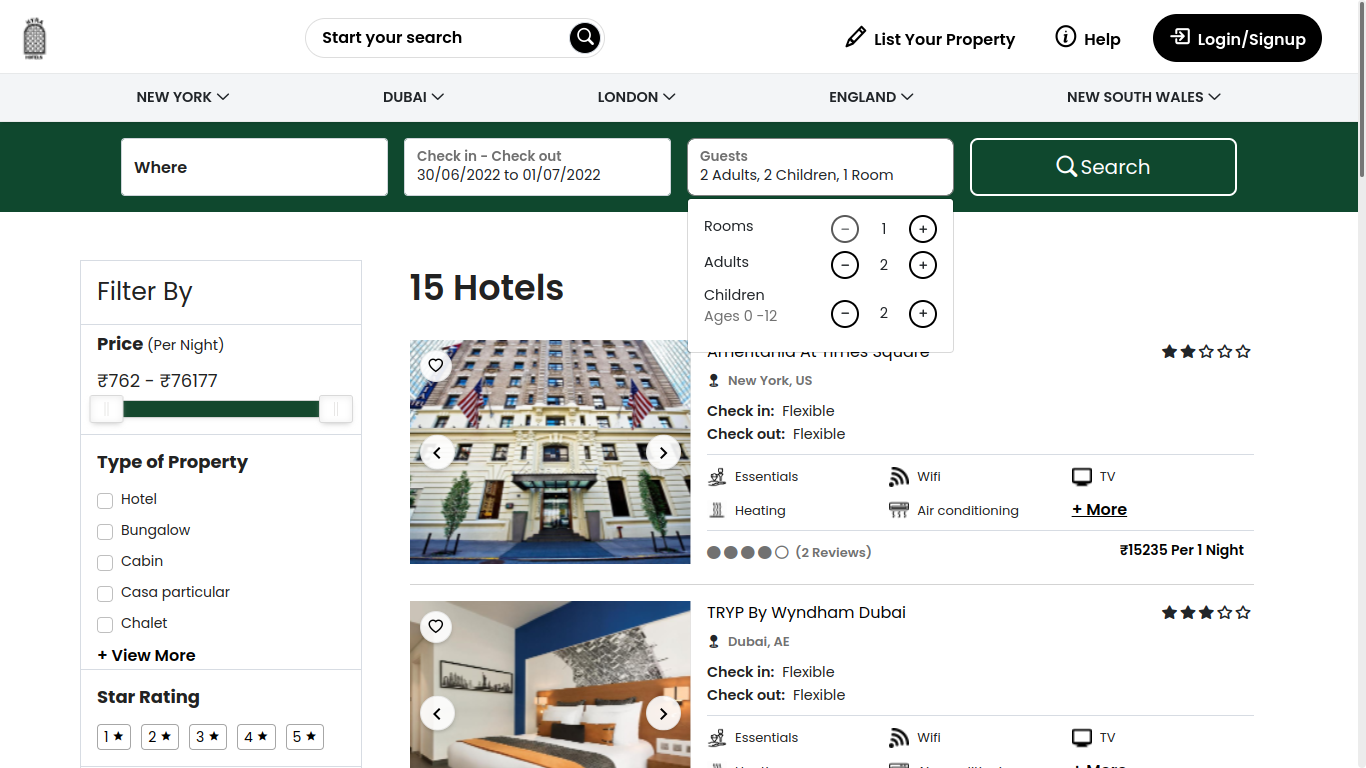The width and height of the screenshot is (1366, 768).
Task: Check the Hotel property type filter
Action: click(105, 500)
